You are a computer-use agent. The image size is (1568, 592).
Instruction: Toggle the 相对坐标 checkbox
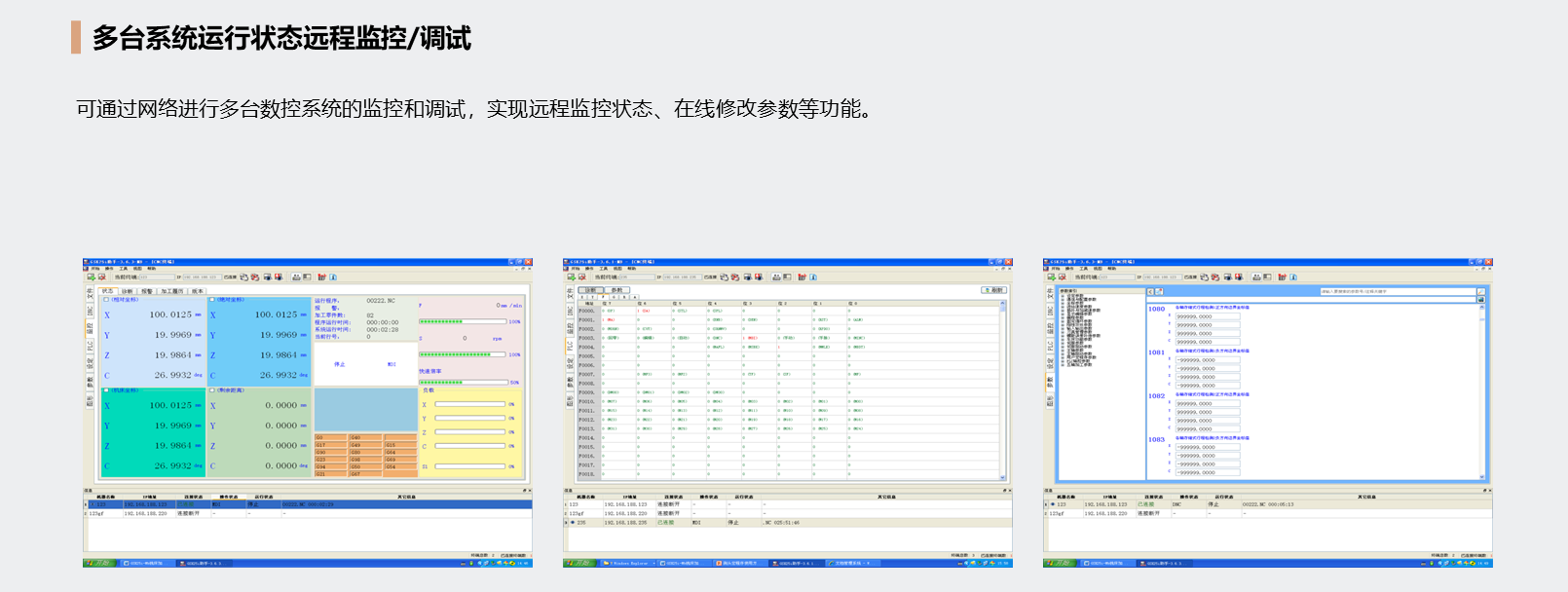[106, 300]
